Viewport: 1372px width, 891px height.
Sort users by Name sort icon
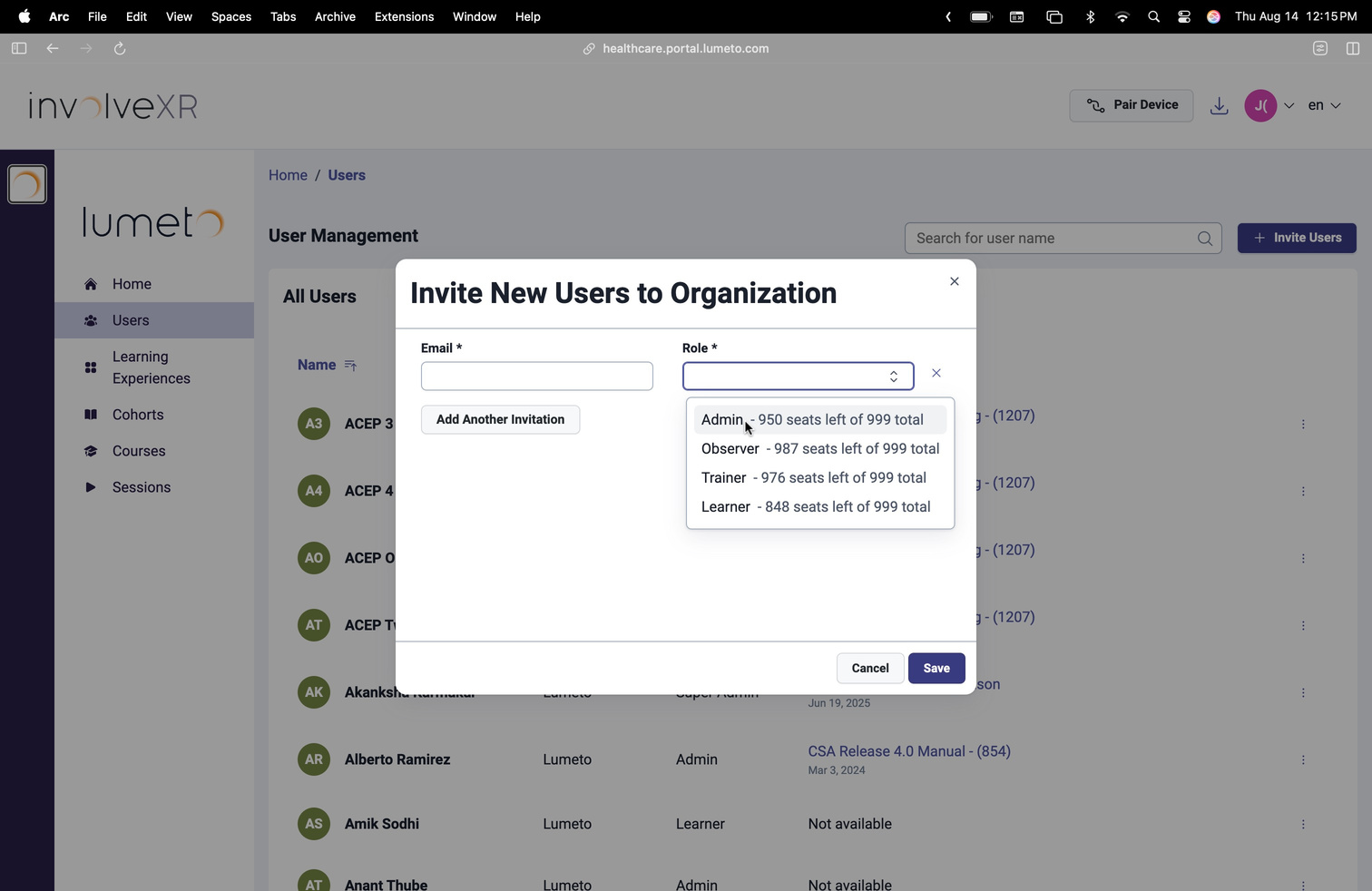[x=351, y=366]
